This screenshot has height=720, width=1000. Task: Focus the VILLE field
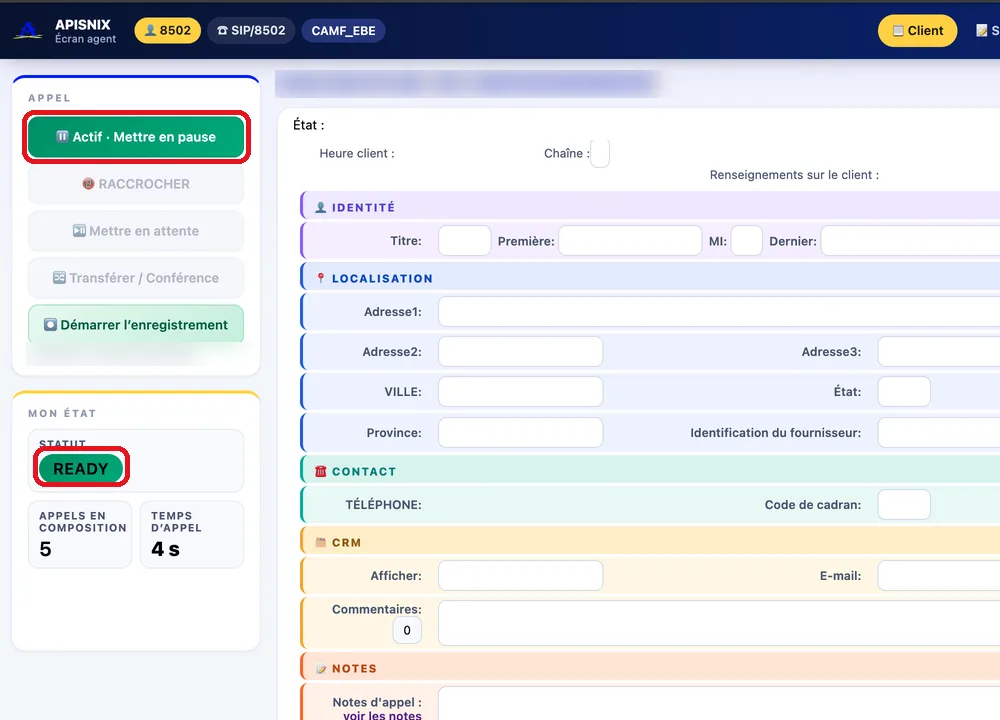pos(520,392)
